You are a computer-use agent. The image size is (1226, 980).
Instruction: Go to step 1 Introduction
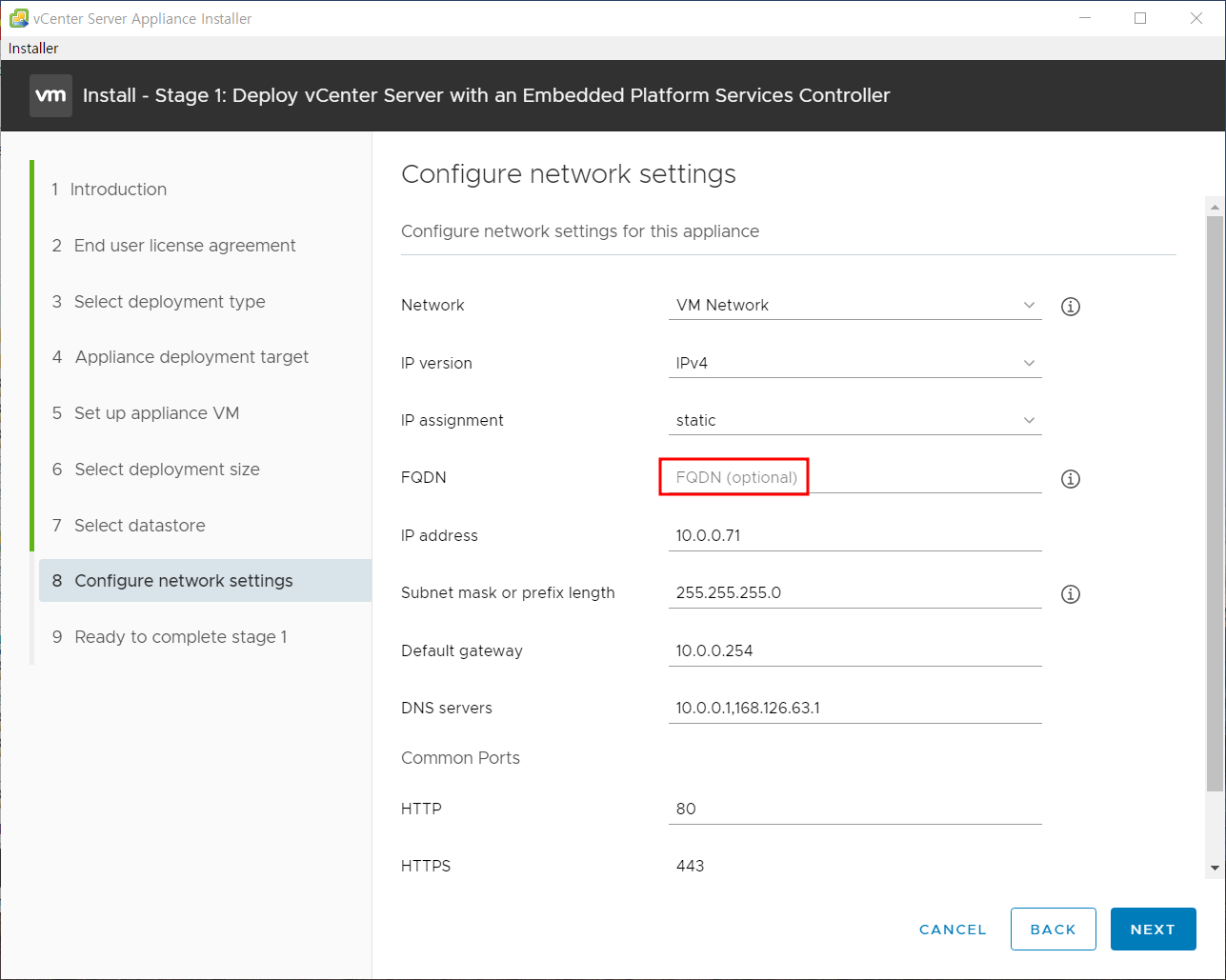(109, 190)
